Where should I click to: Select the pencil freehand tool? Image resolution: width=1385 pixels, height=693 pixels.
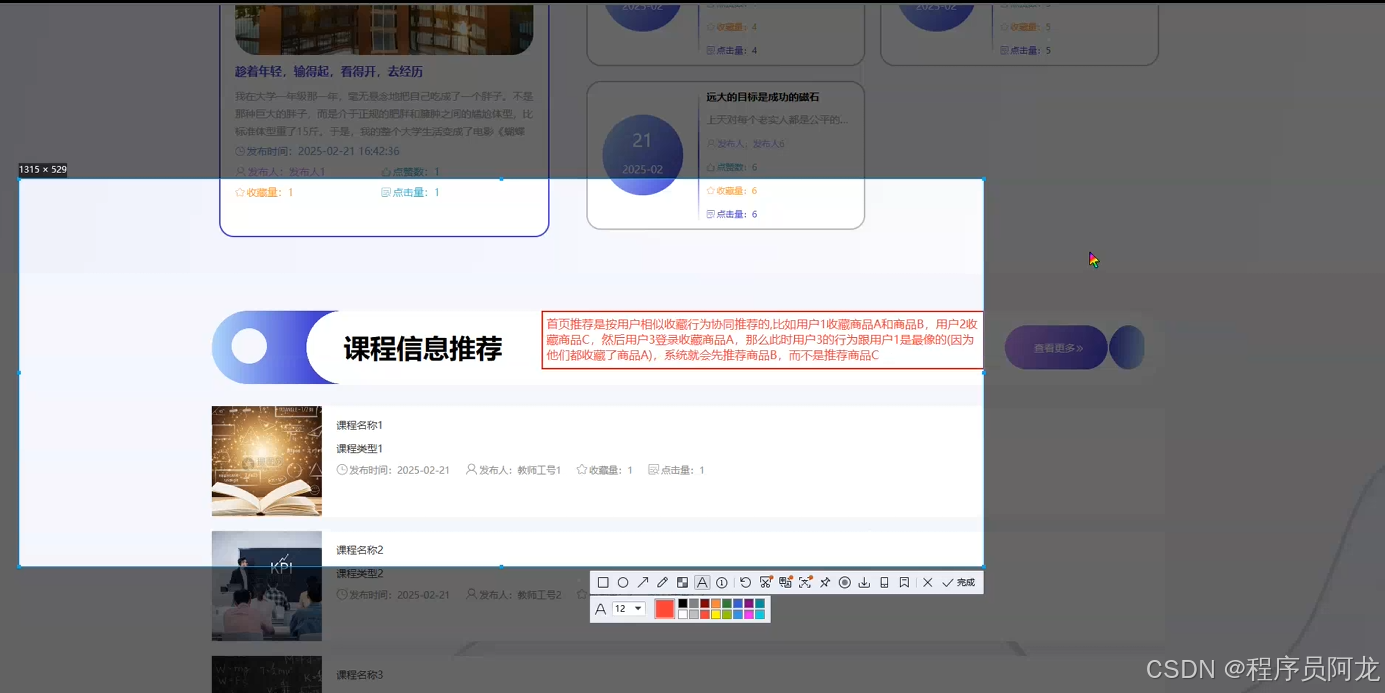662,582
